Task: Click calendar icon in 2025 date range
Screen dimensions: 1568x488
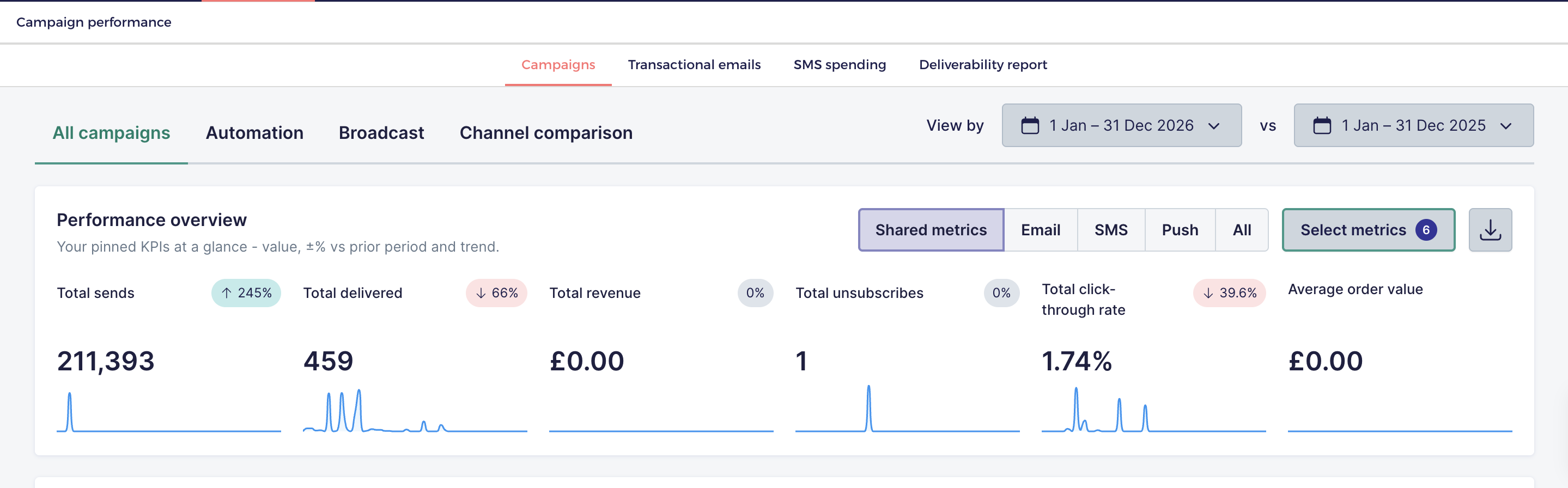Action: [x=1322, y=126]
